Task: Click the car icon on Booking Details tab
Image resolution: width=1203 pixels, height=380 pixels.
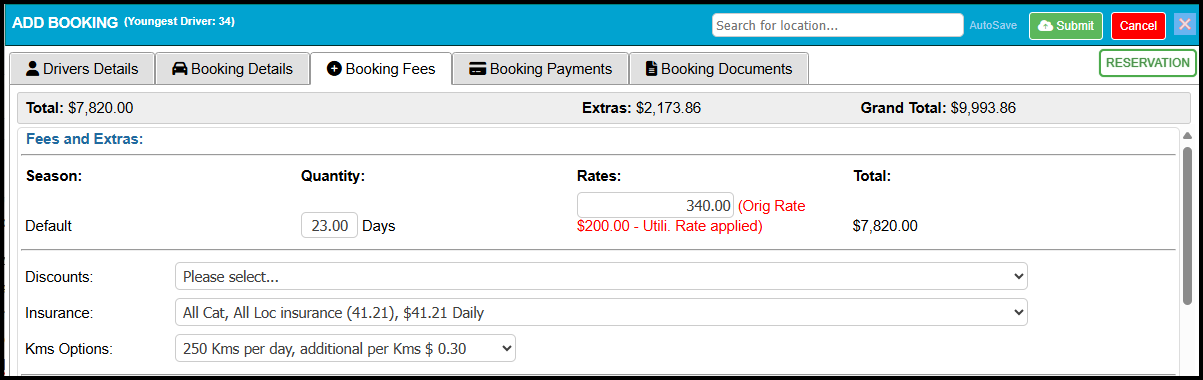Action: tap(179, 69)
